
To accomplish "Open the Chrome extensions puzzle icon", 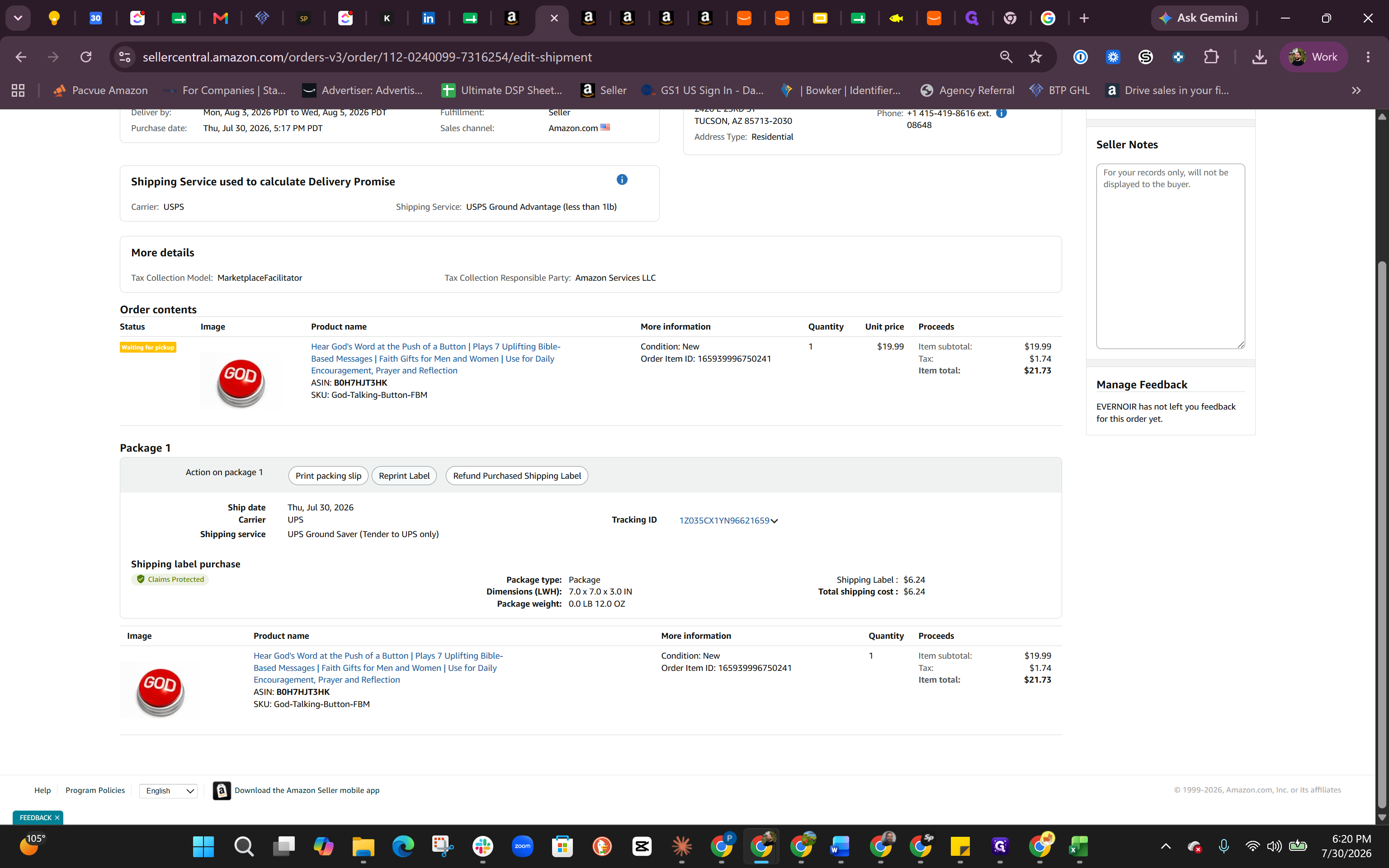I will click(x=1211, y=57).
